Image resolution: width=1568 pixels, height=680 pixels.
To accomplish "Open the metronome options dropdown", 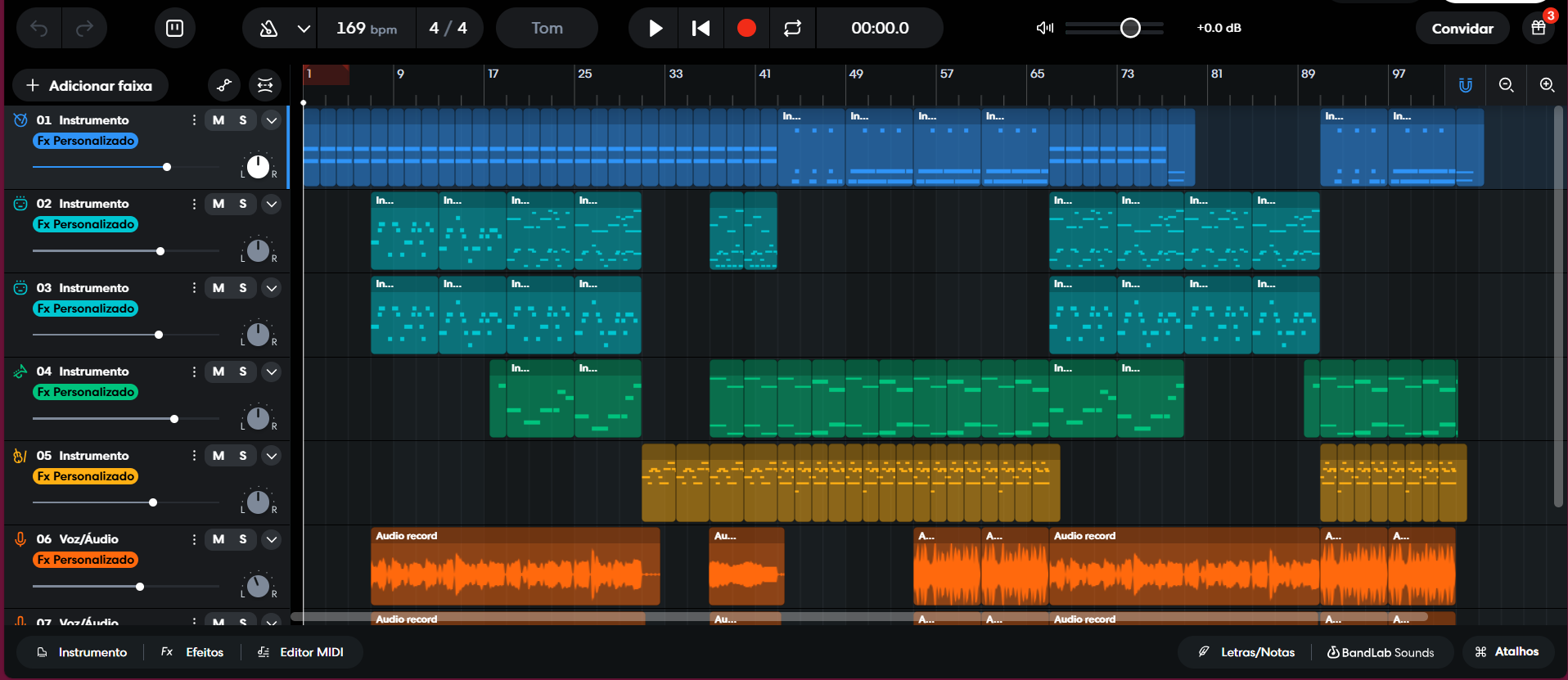I will [304, 29].
